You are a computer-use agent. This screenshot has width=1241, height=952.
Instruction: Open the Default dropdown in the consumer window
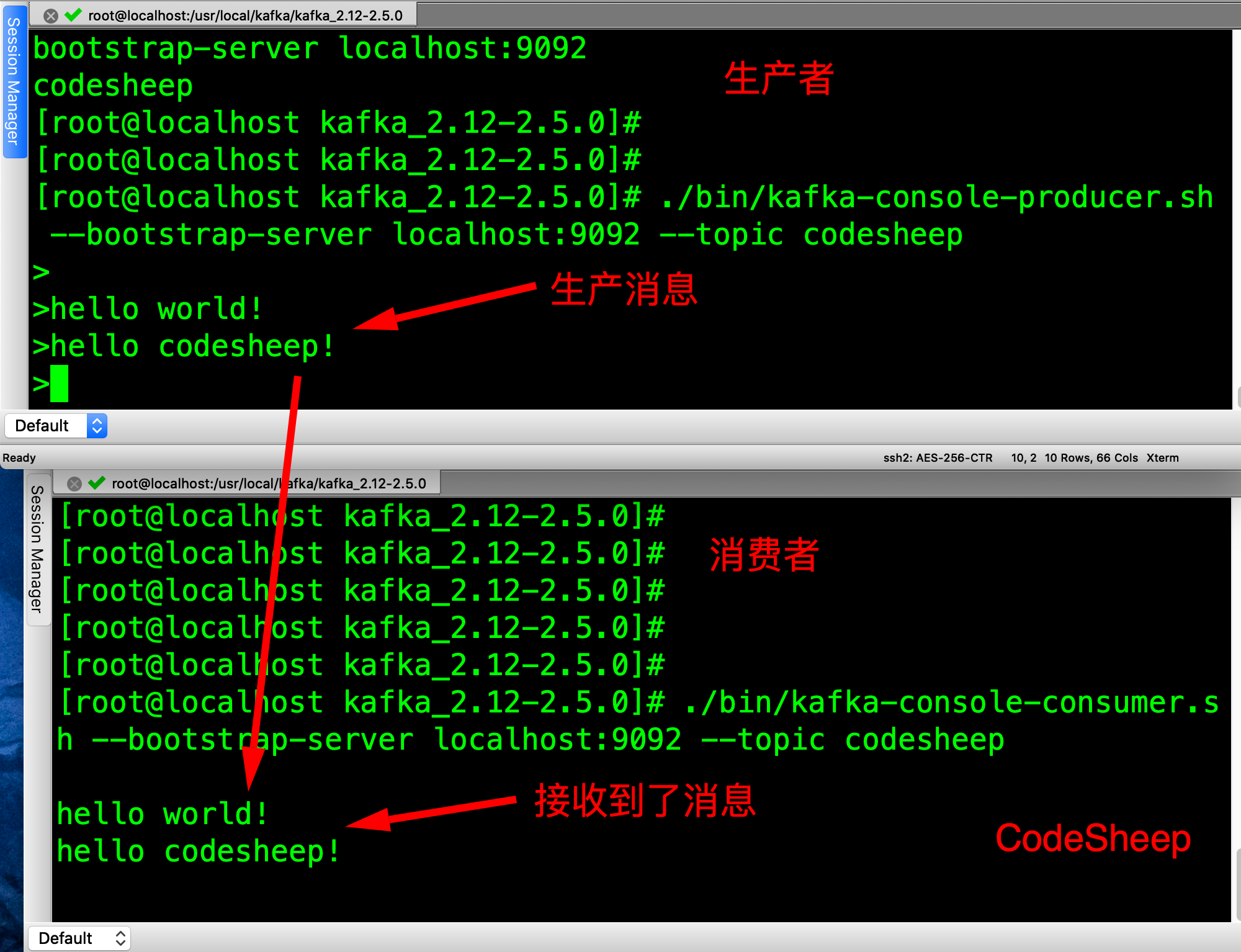[65, 938]
